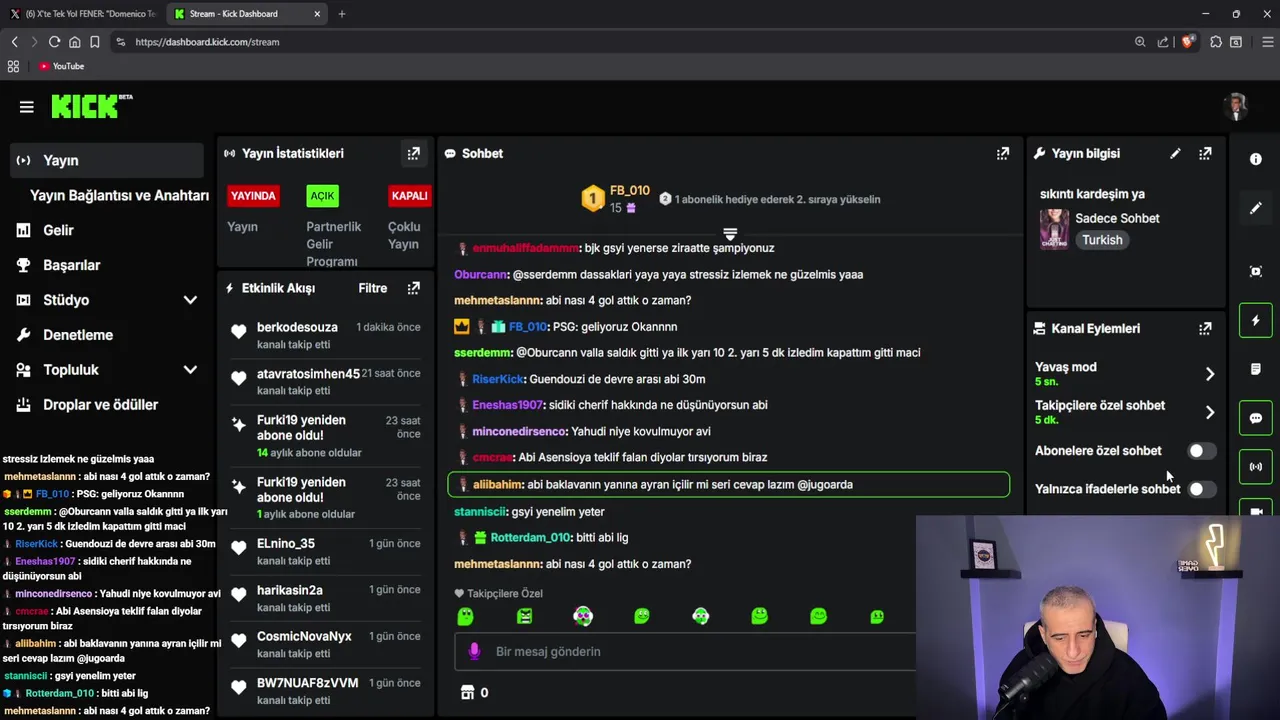Open Takipçilere özel sohbet settings chevron
This screenshot has height=720, width=1280.
point(1210,412)
